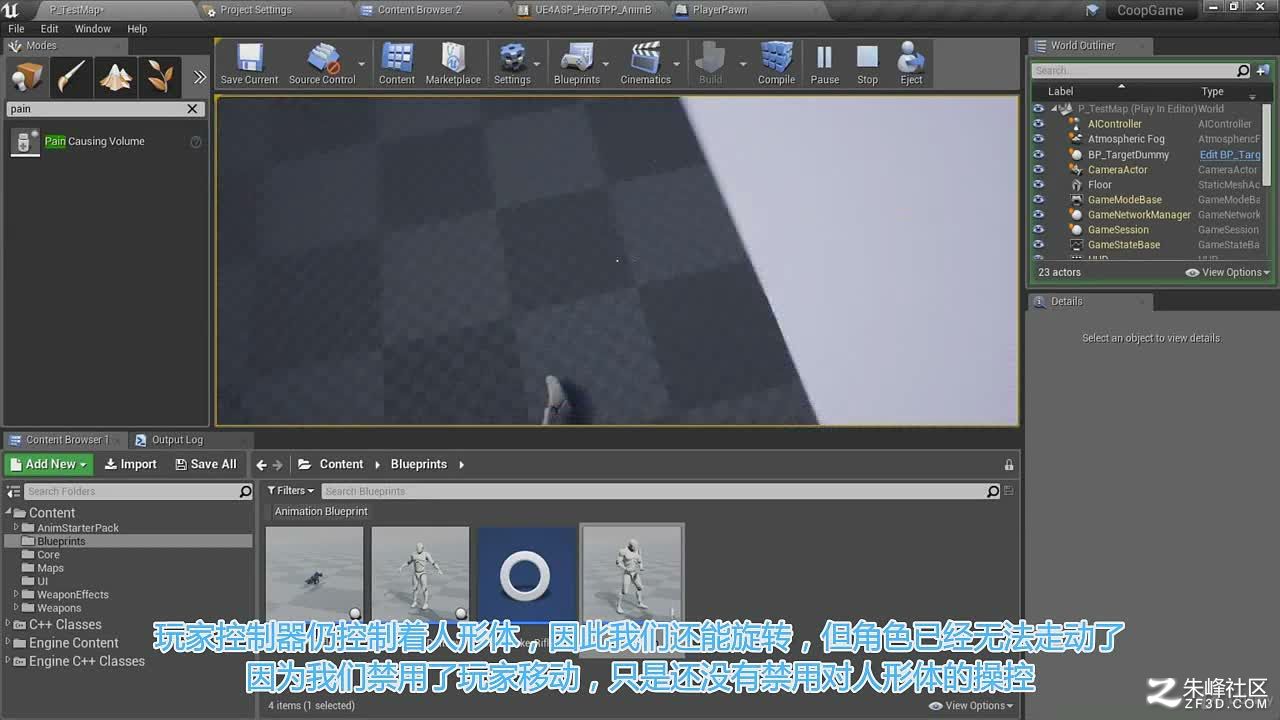Pause the play-in-editor session
1280x720 pixels.
tap(825, 63)
